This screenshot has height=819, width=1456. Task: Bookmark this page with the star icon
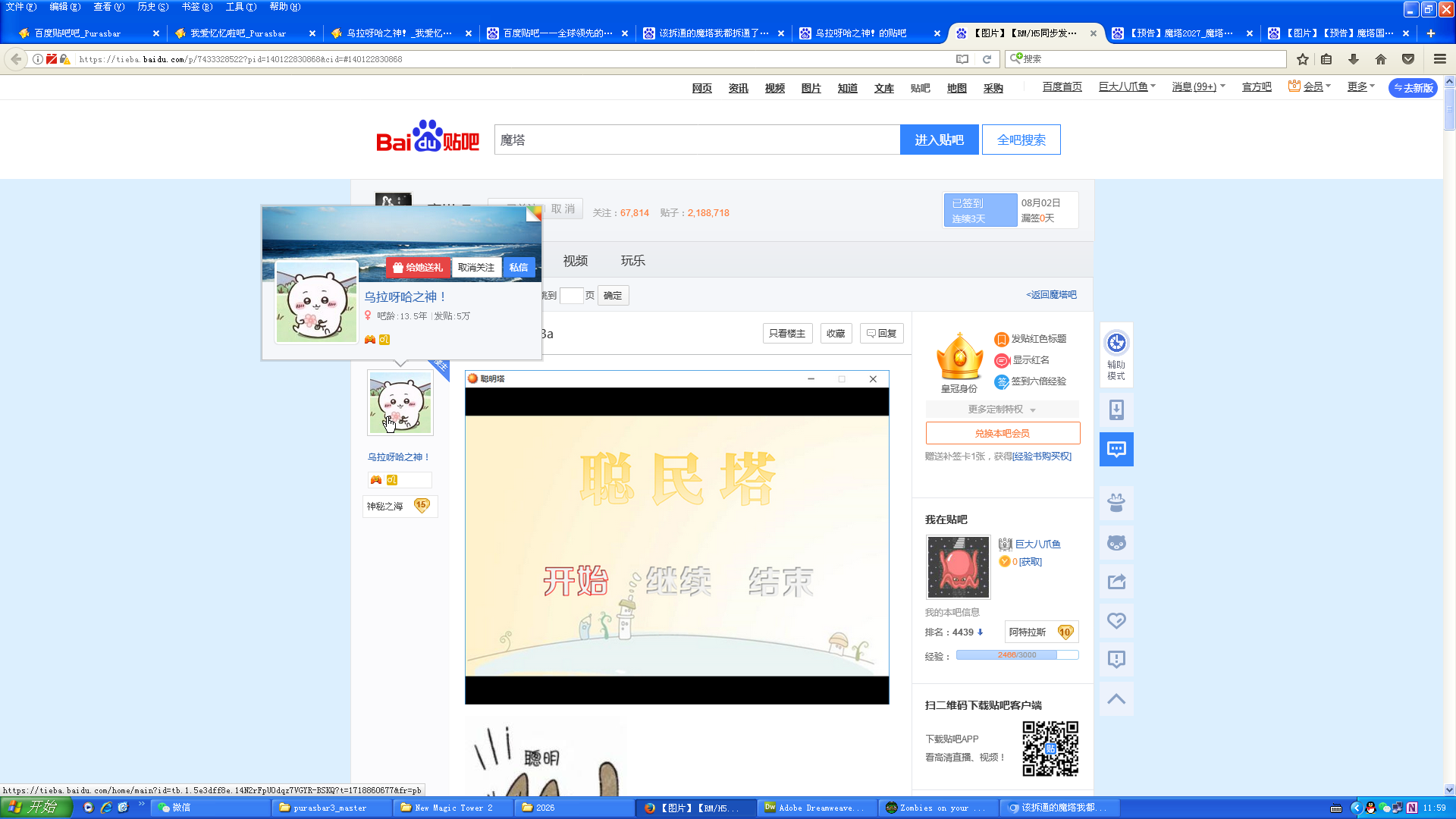1303,59
